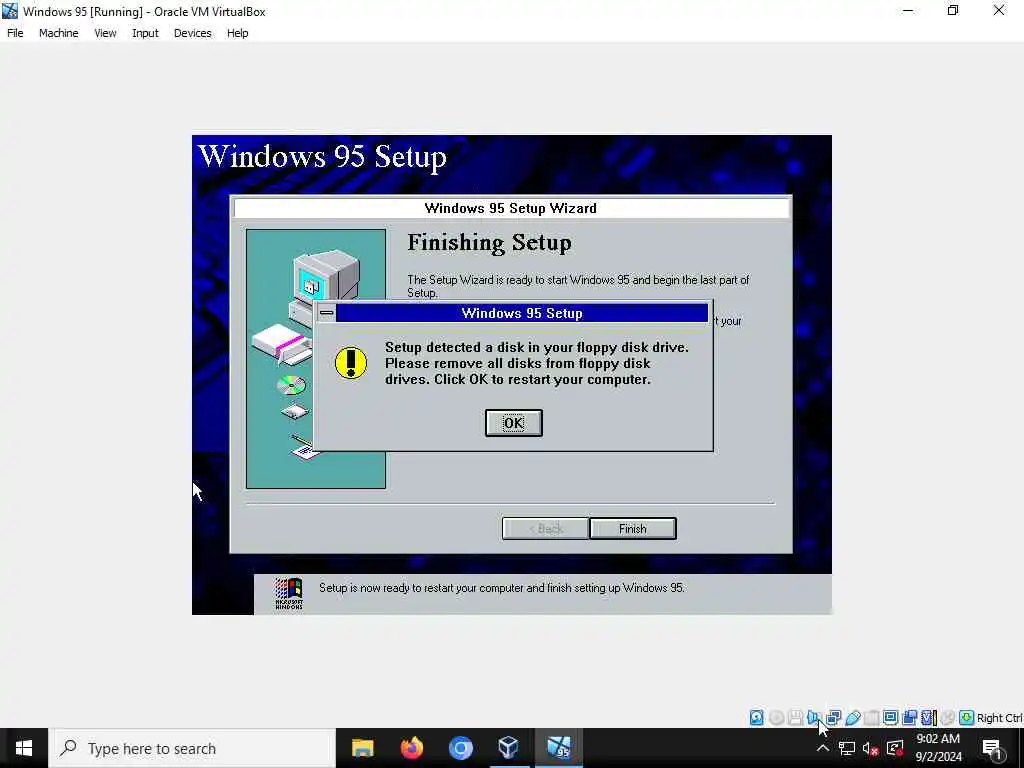Open the VirtualBox File menu

(x=15, y=33)
